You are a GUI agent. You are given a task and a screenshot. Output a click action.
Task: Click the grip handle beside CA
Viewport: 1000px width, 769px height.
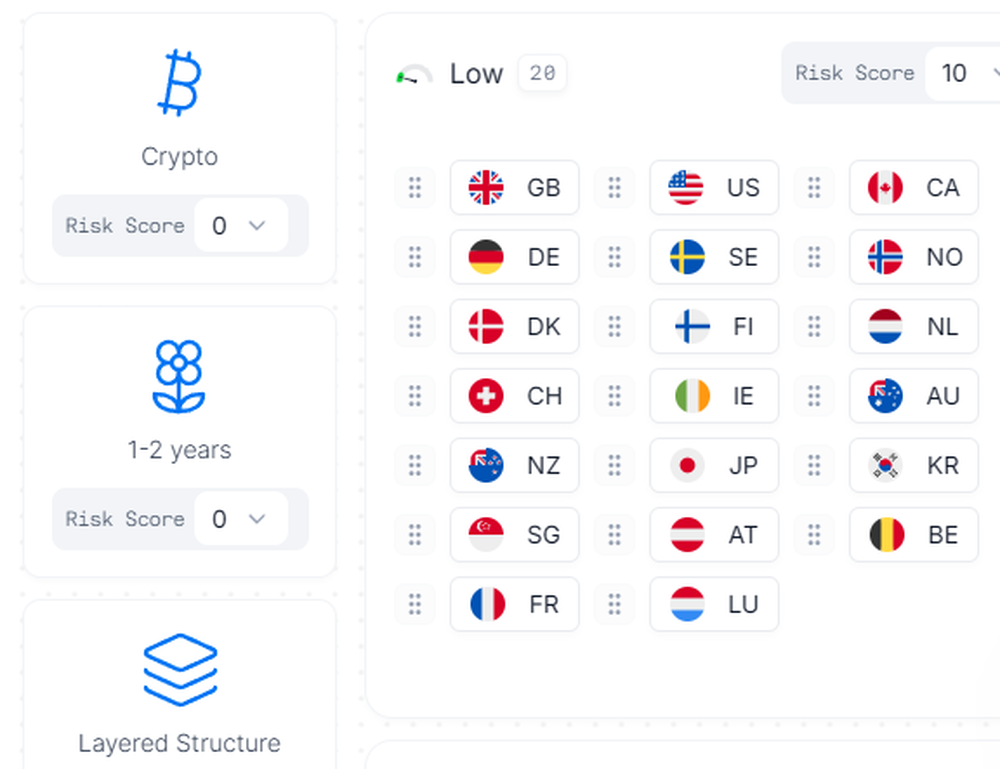tap(815, 188)
